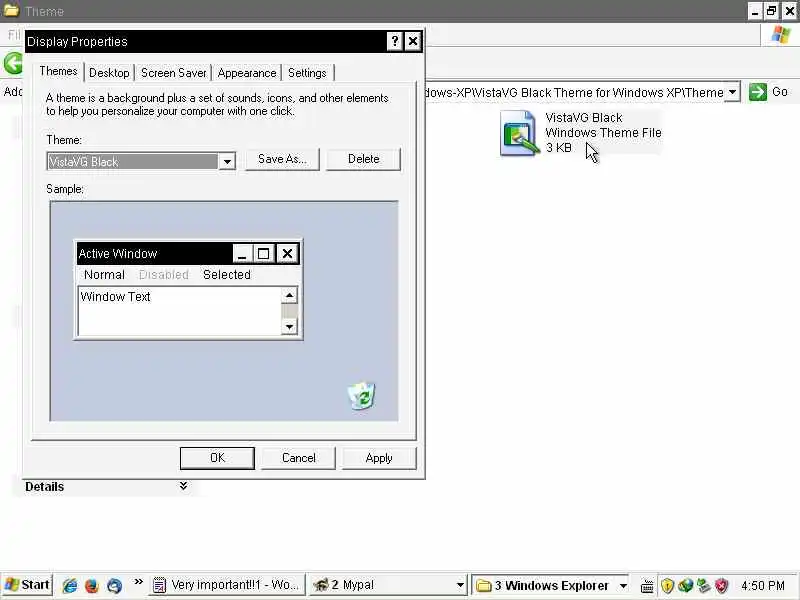This screenshot has height=600, width=800.
Task: Switch to the Themes tab
Action: click(59, 71)
